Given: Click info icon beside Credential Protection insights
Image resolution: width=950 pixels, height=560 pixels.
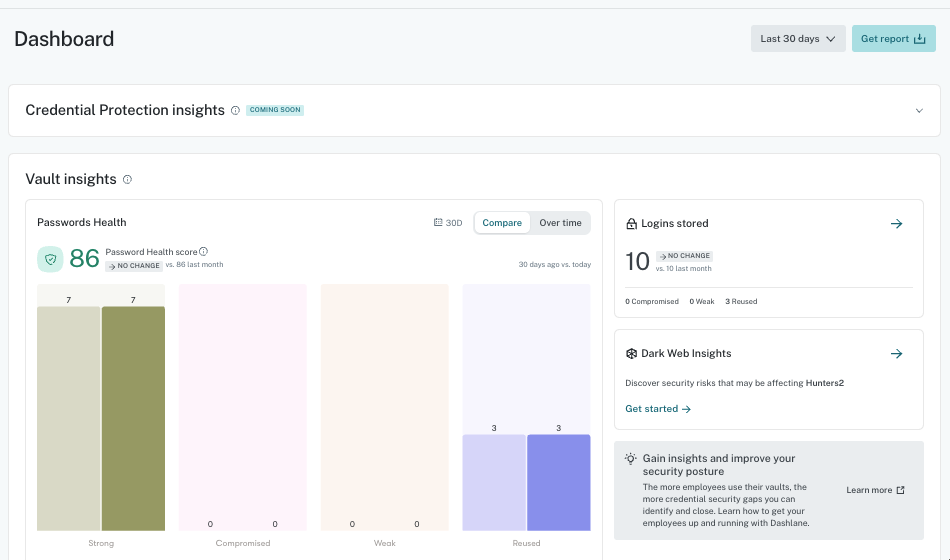Looking at the screenshot, I should coord(236,110).
